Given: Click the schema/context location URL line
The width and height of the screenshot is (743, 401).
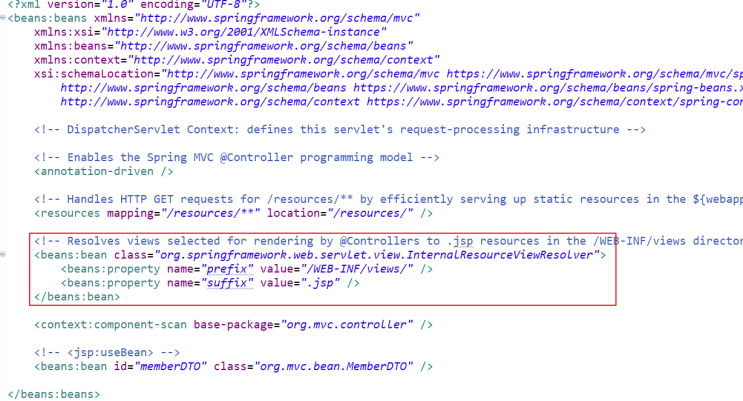Looking at the screenshot, I should pyautogui.click(x=401, y=101).
